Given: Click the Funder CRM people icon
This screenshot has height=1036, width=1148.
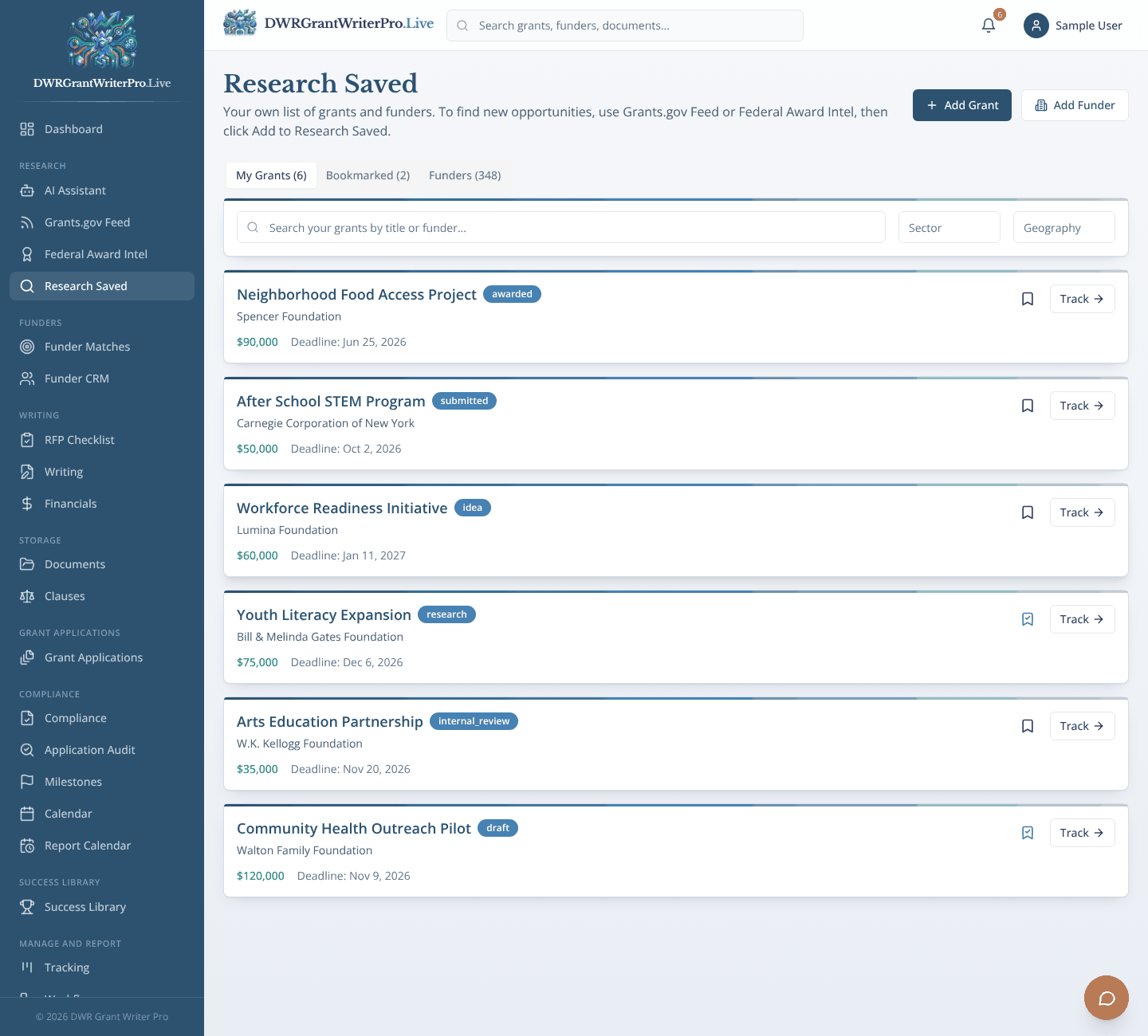Looking at the screenshot, I should pyautogui.click(x=27, y=379).
